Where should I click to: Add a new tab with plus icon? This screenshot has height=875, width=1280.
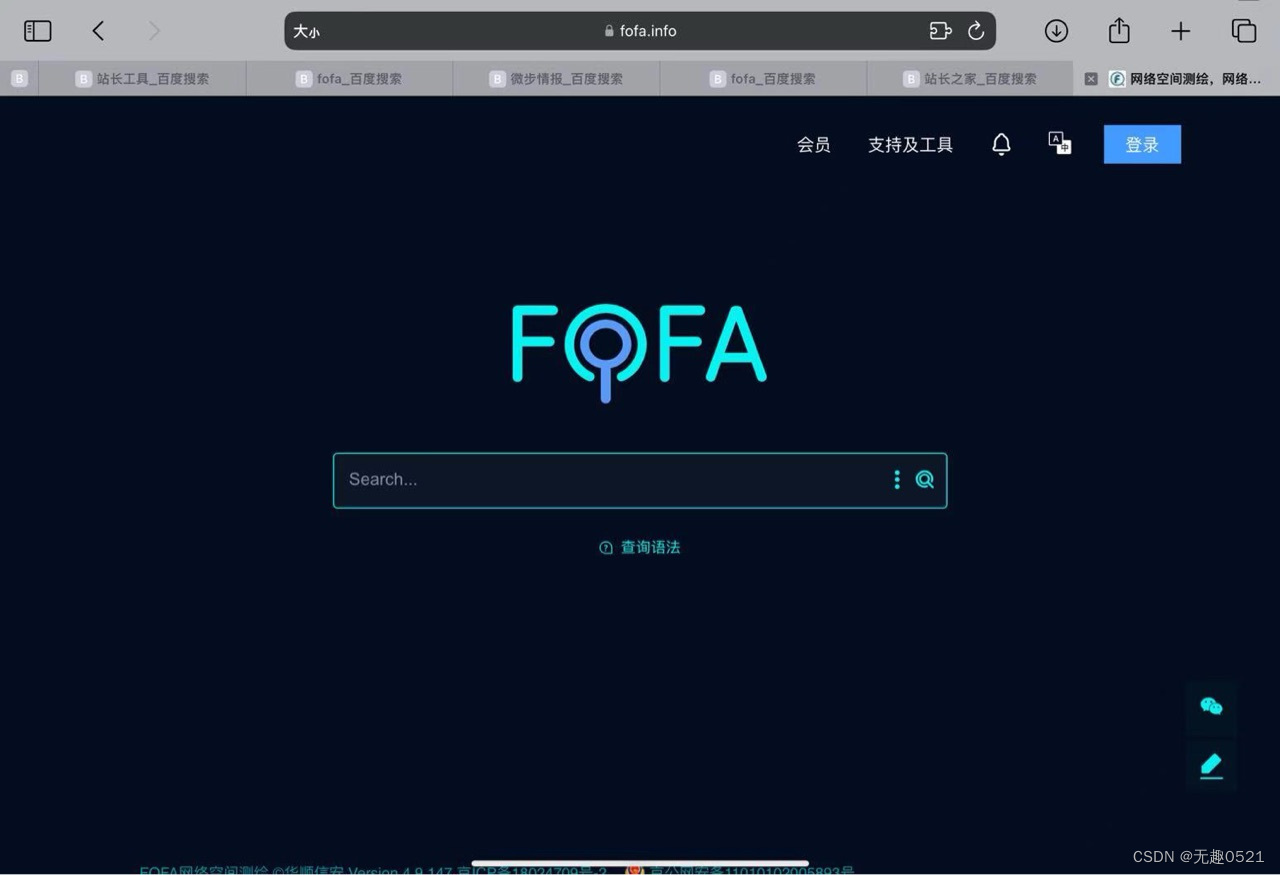pyautogui.click(x=1181, y=31)
